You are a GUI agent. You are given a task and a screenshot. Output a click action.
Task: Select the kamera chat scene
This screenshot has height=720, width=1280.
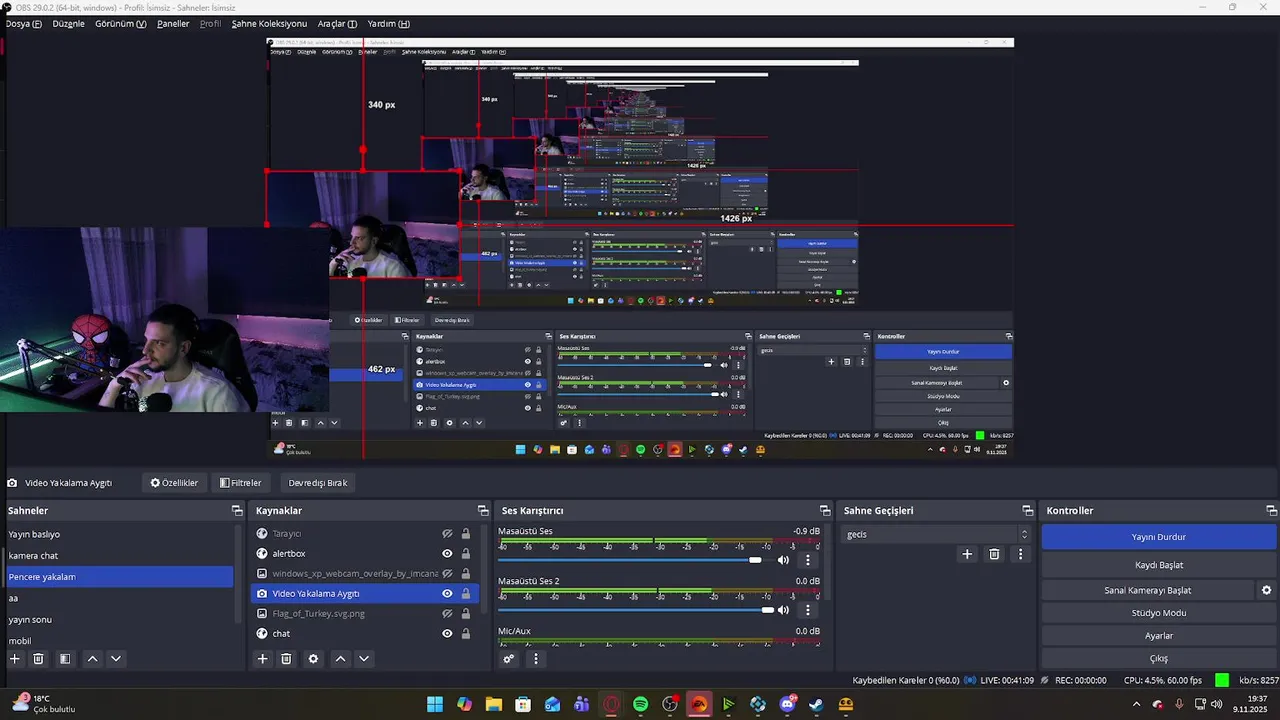point(118,555)
